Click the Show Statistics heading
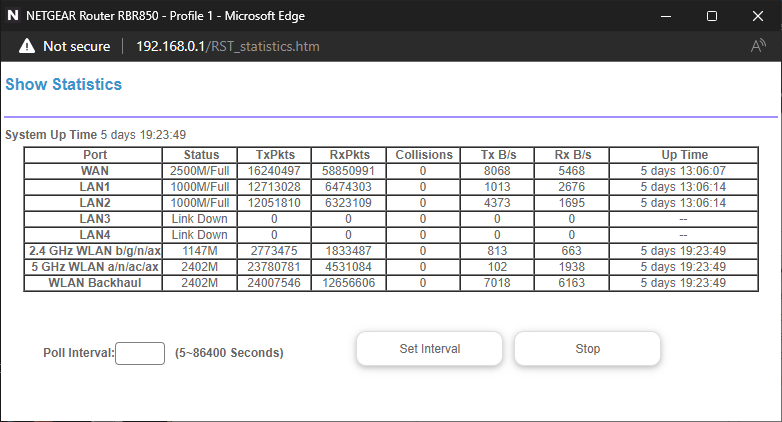The height and width of the screenshot is (422, 782). (x=64, y=85)
